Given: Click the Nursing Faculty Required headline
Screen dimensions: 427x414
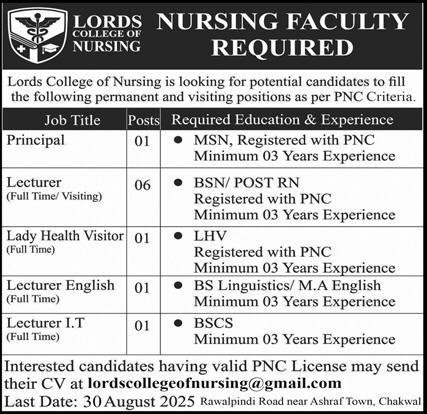Looking at the screenshot, I should [x=282, y=34].
